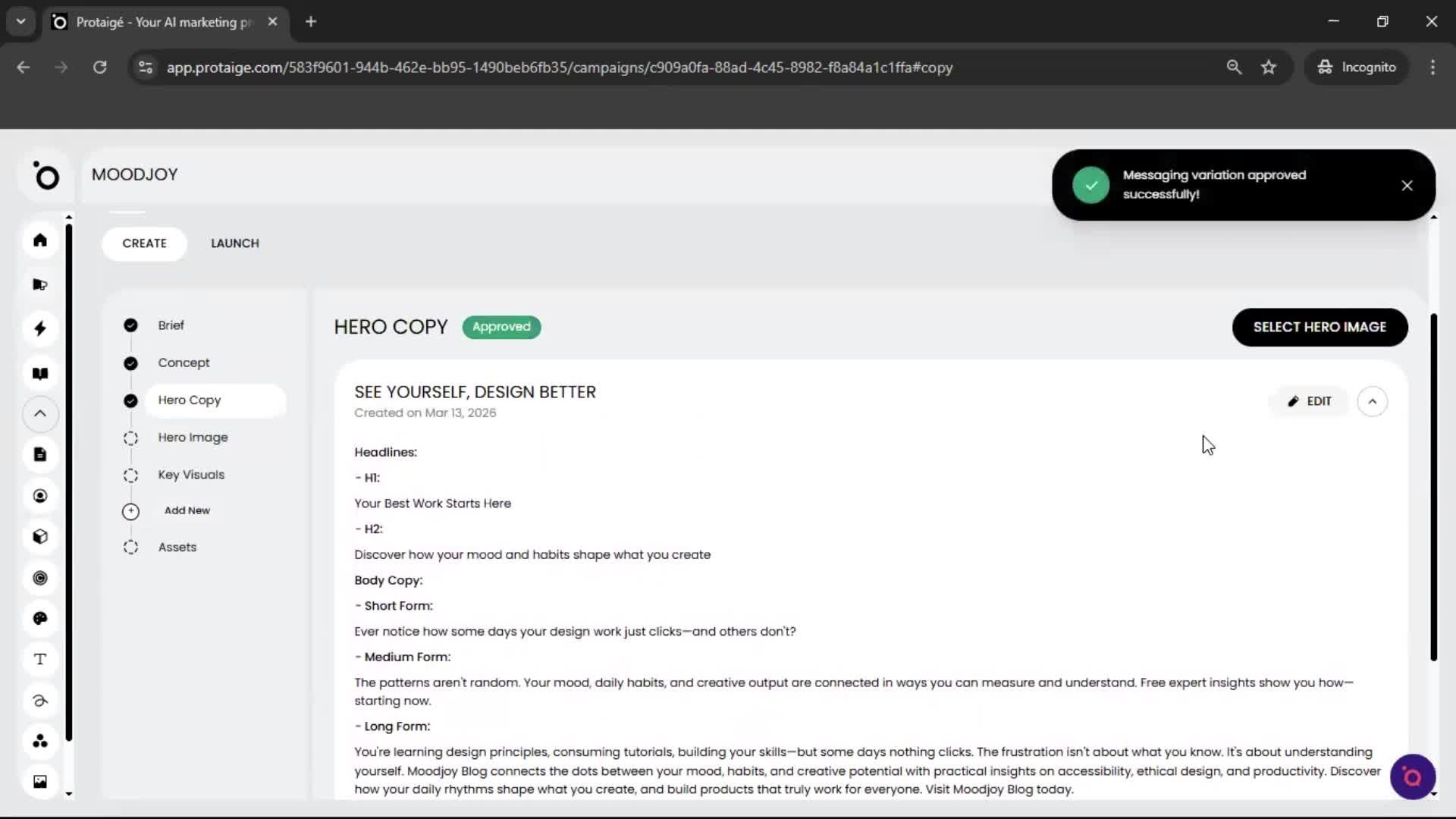Open the Home panel in sidebar

point(40,240)
